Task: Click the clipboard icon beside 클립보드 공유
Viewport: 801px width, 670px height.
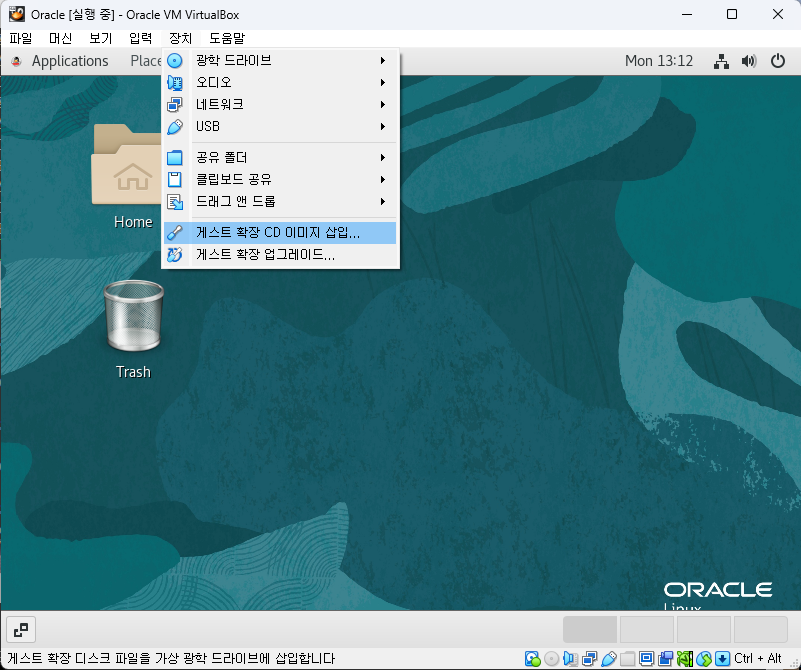Action: pyautogui.click(x=175, y=180)
